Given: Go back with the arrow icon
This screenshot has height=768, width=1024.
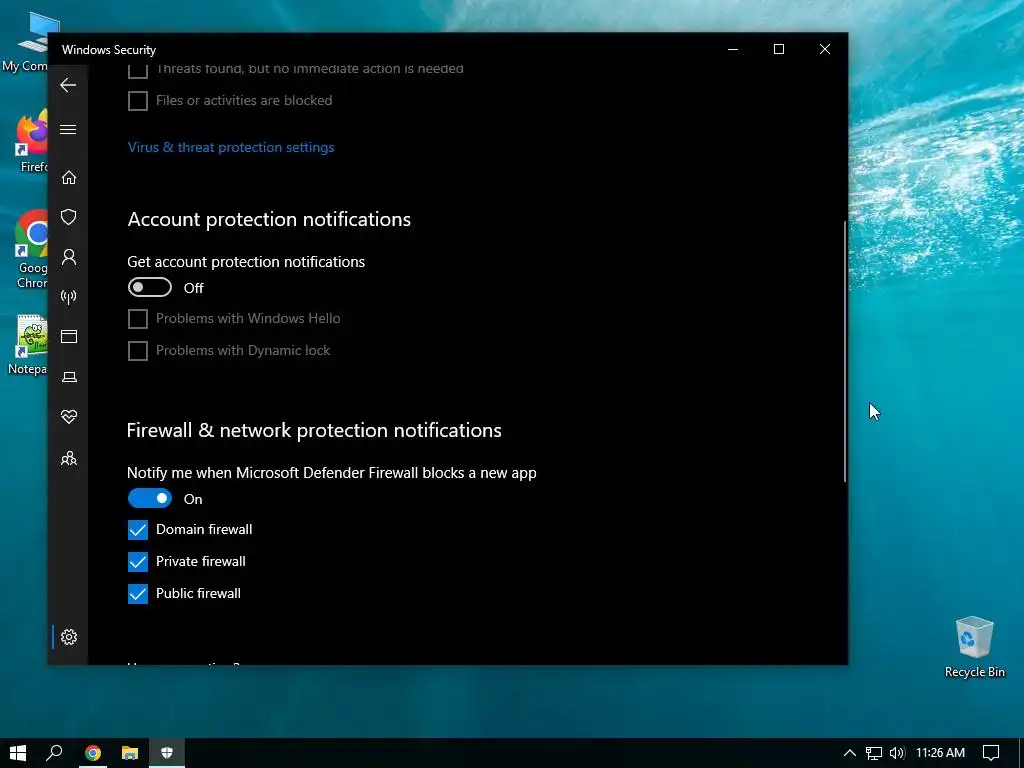Looking at the screenshot, I should pyautogui.click(x=68, y=85).
